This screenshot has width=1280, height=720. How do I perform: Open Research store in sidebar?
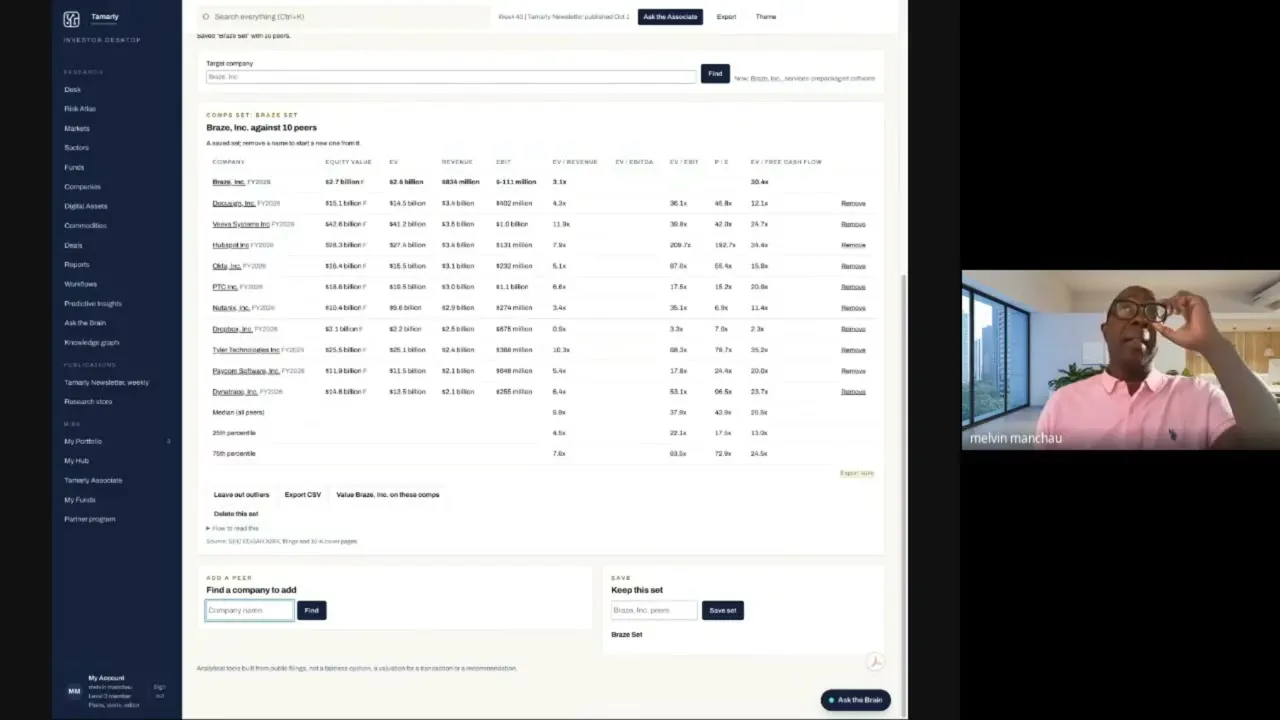pyautogui.click(x=88, y=401)
